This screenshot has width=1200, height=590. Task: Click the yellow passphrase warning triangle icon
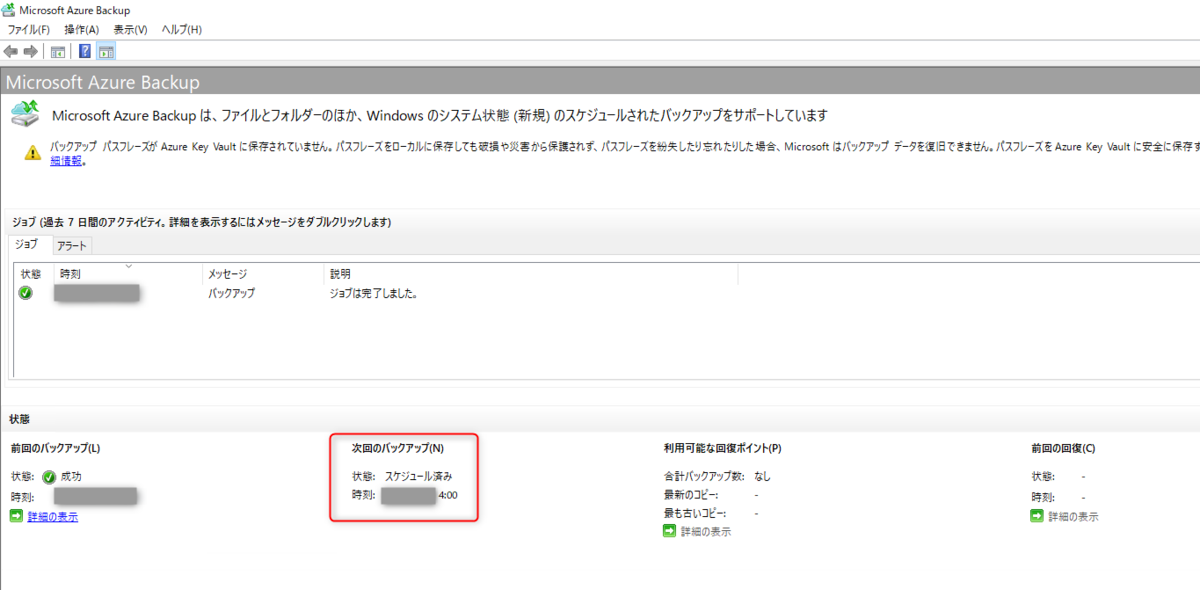(x=33, y=153)
